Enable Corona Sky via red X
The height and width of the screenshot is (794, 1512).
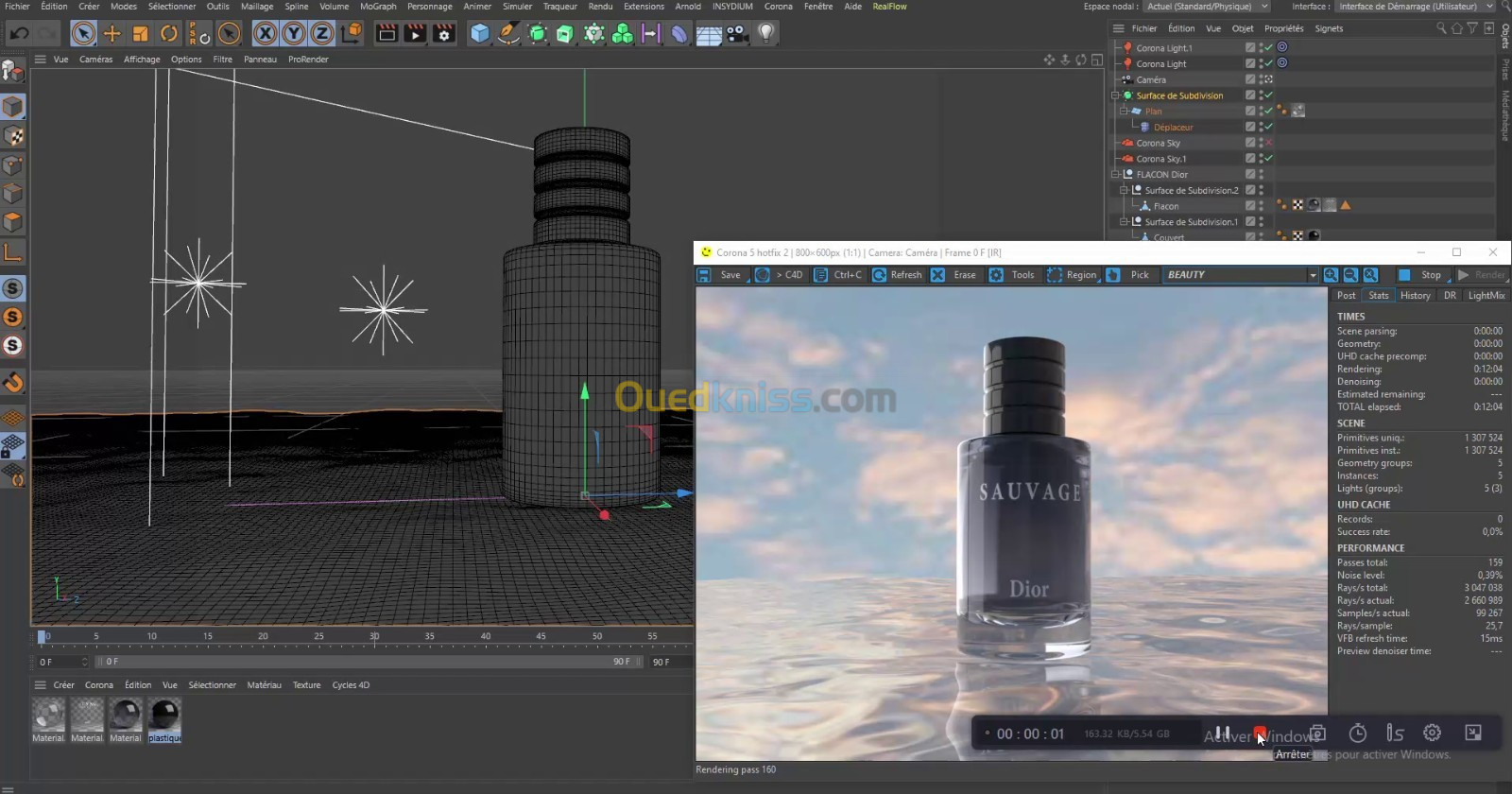[x=1269, y=143]
